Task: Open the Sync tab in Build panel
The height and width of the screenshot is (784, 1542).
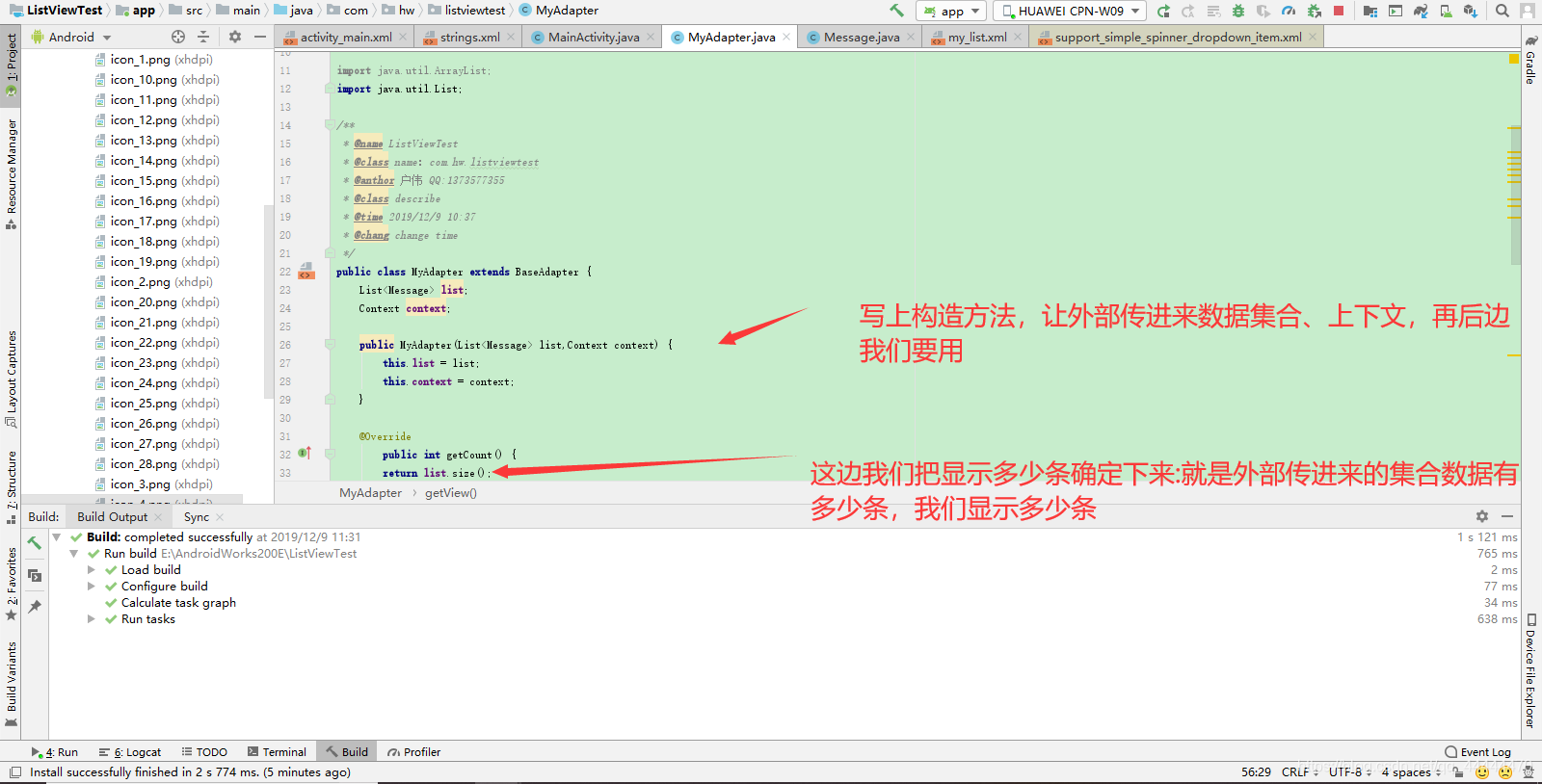Action: (197, 517)
